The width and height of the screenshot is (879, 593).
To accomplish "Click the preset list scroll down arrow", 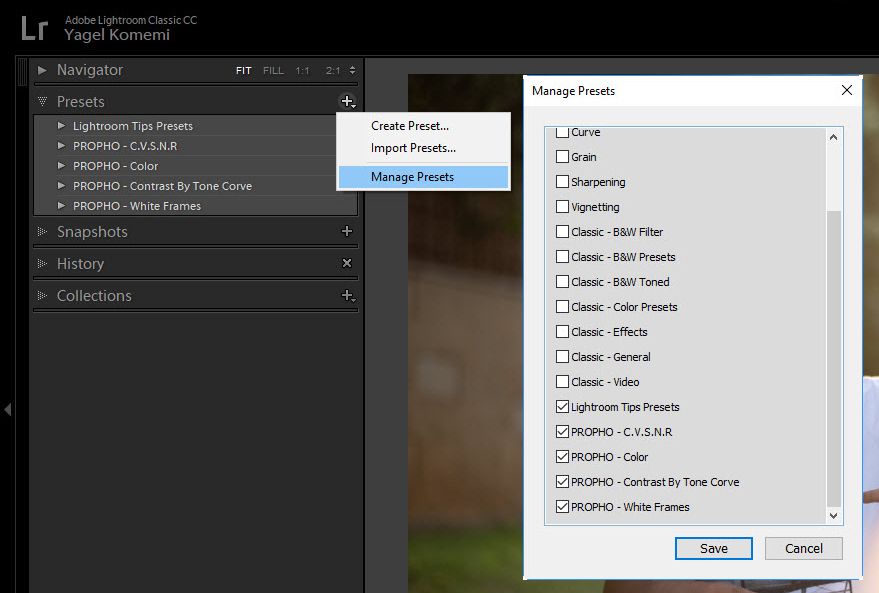I will click(x=834, y=516).
